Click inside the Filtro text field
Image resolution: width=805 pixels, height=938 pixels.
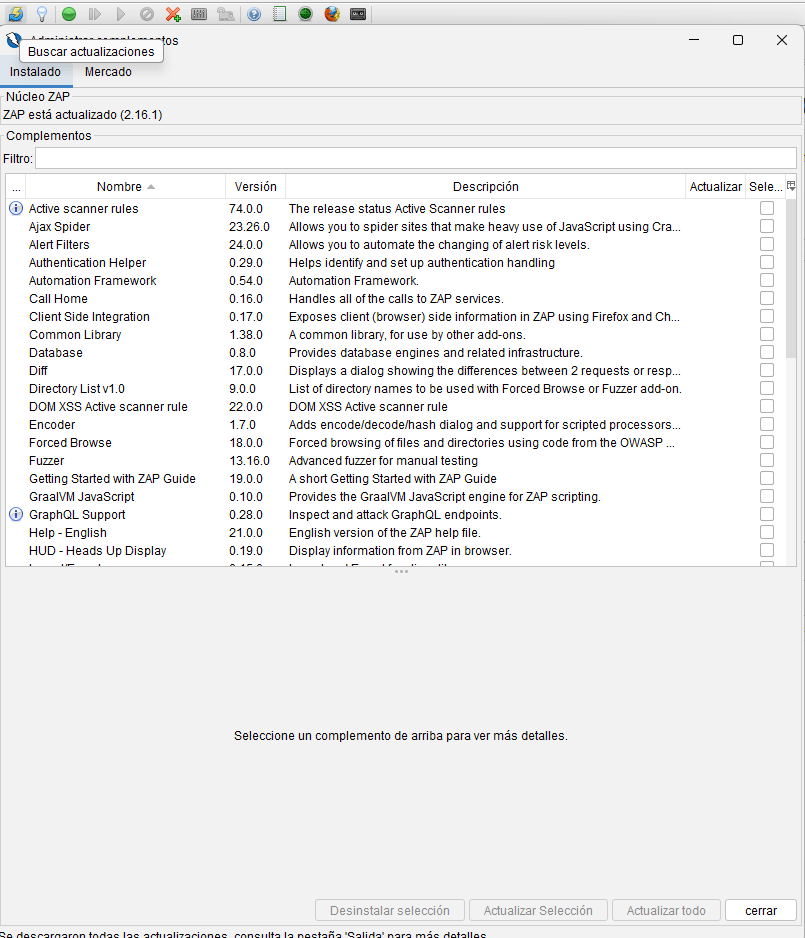(x=415, y=159)
